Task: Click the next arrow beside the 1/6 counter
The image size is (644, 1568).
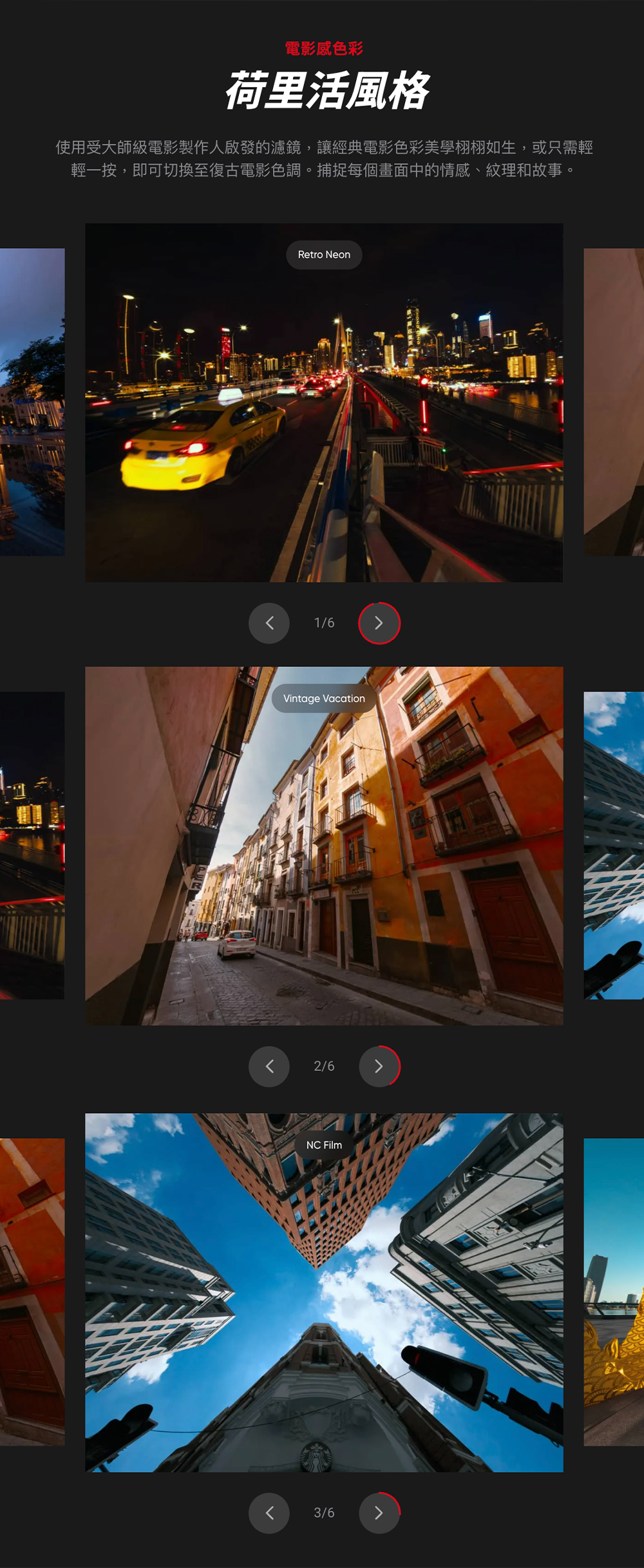Action: coord(379,623)
